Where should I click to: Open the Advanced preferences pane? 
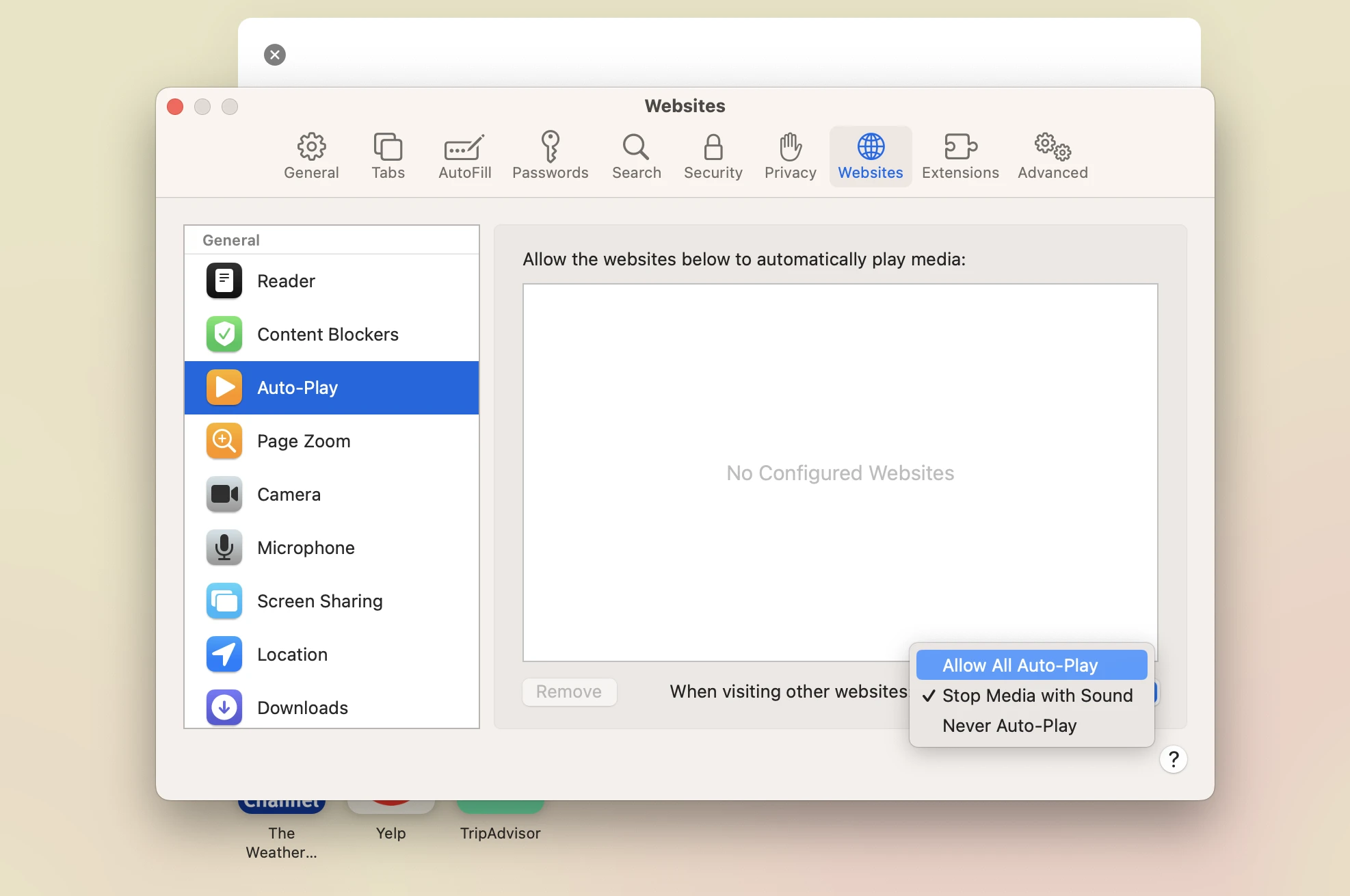(x=1051, y=155)
